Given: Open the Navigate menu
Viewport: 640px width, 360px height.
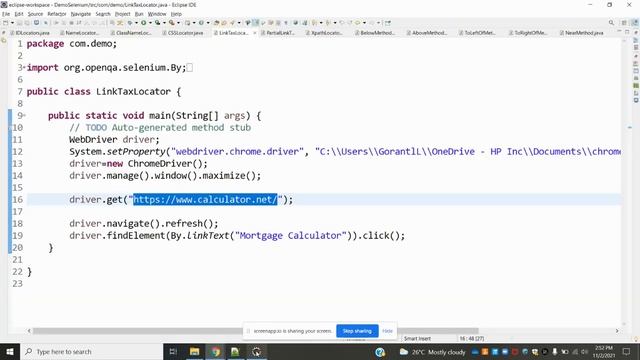Looking at the screenshot, I should click(x=81, y=14).
